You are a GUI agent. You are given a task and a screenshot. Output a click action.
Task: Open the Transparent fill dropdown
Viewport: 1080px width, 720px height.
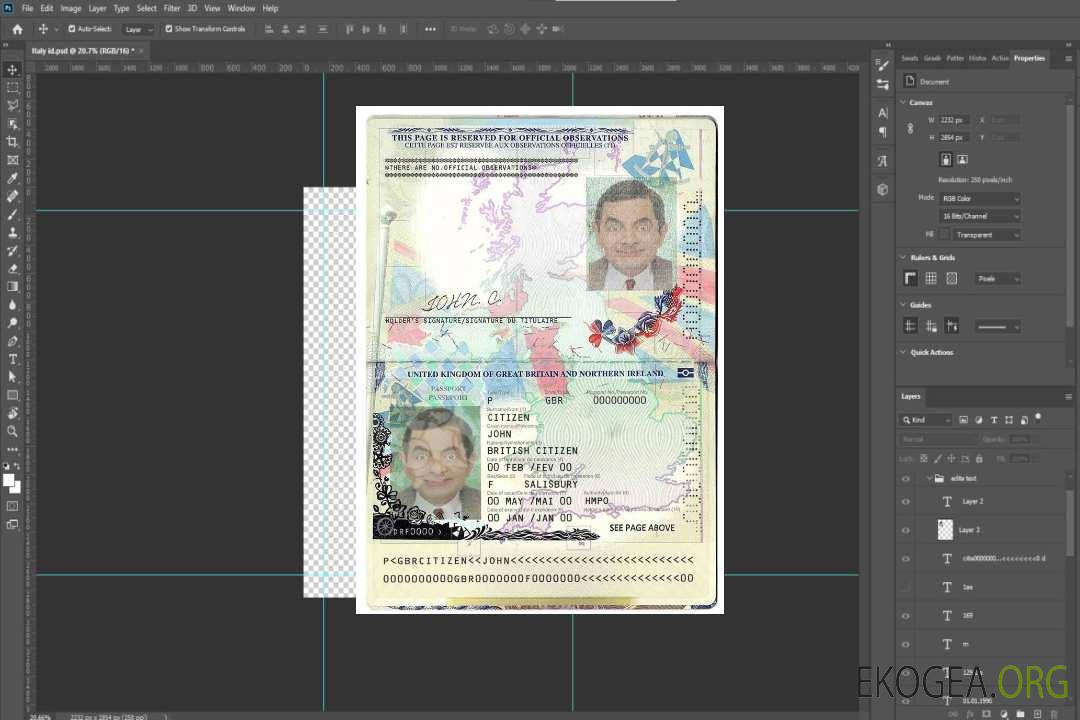click(986, 235)
